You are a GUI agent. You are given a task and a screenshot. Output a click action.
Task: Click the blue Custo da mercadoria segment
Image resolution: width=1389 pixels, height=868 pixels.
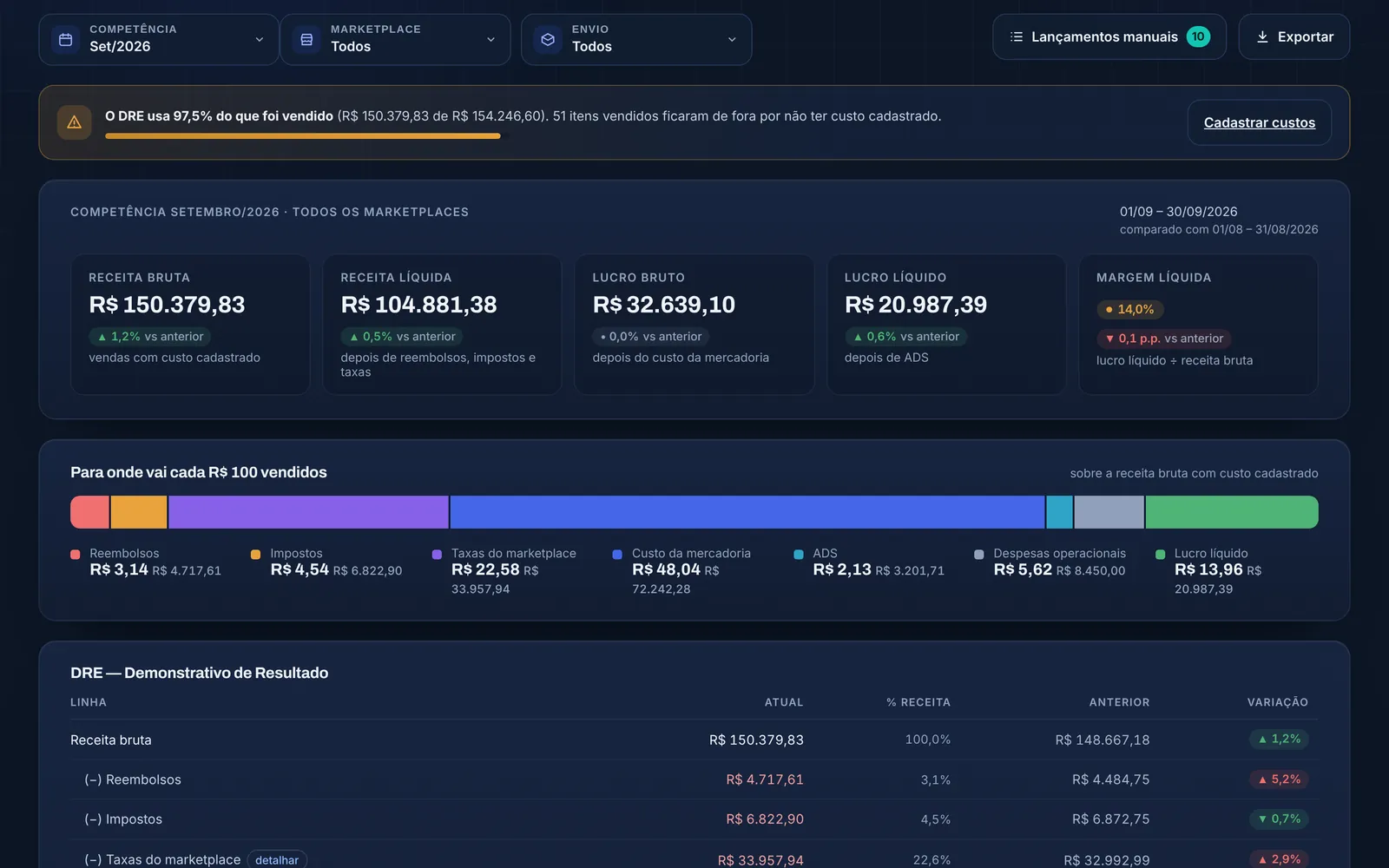[x=747, y=512]
